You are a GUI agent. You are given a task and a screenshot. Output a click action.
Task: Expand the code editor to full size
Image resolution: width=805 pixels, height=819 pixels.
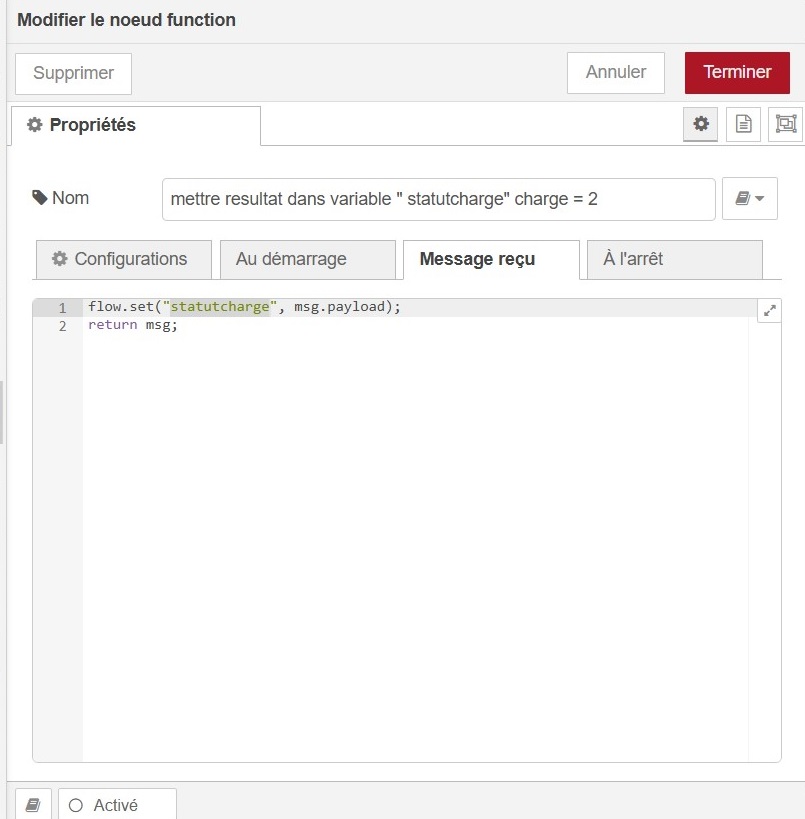point(769,311)
